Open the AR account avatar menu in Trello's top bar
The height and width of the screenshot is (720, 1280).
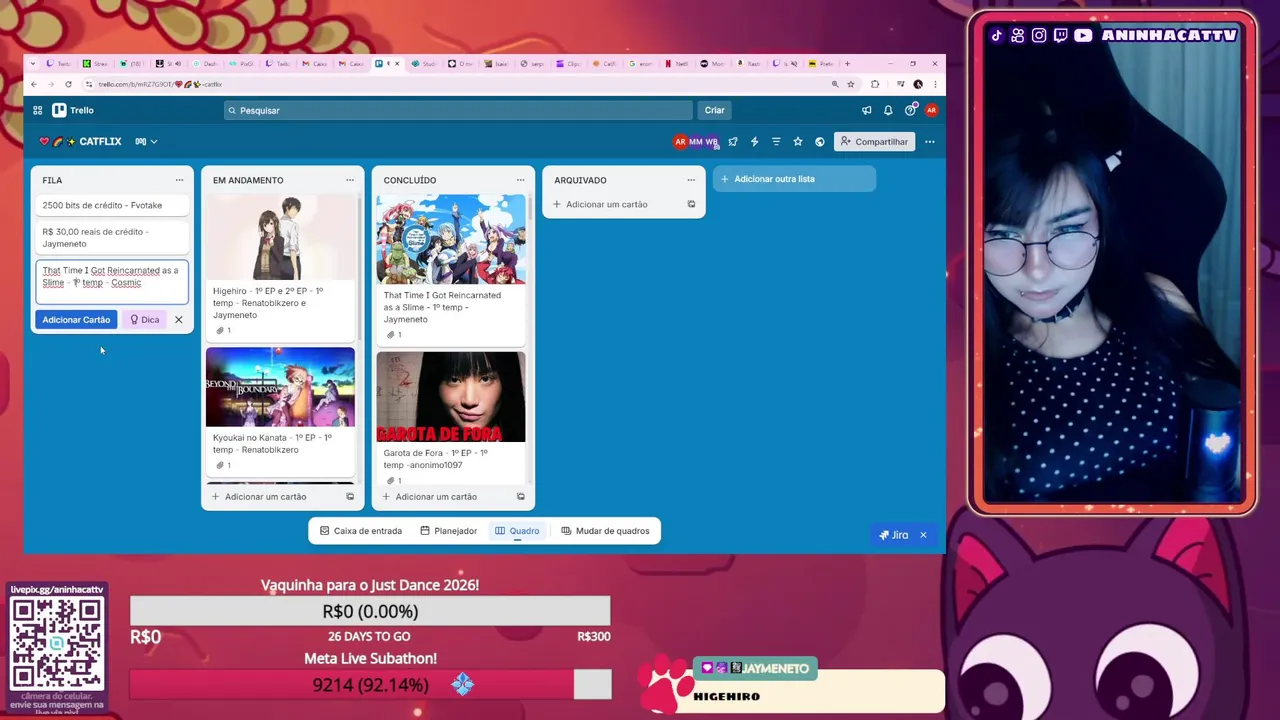click(x=931, y=110)
